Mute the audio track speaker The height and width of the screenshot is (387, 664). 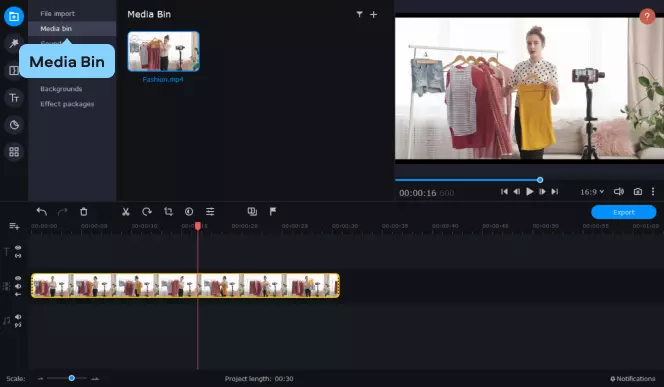18,317
